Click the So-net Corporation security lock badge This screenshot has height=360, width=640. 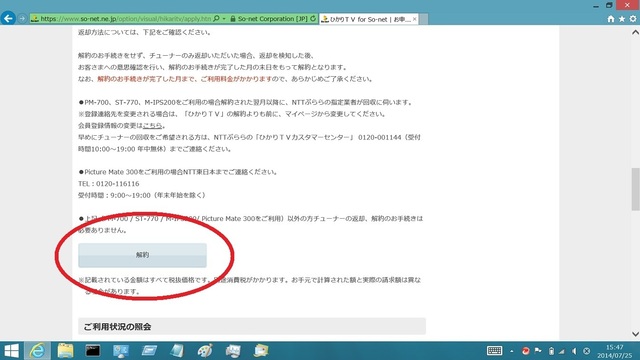[268, 19]
